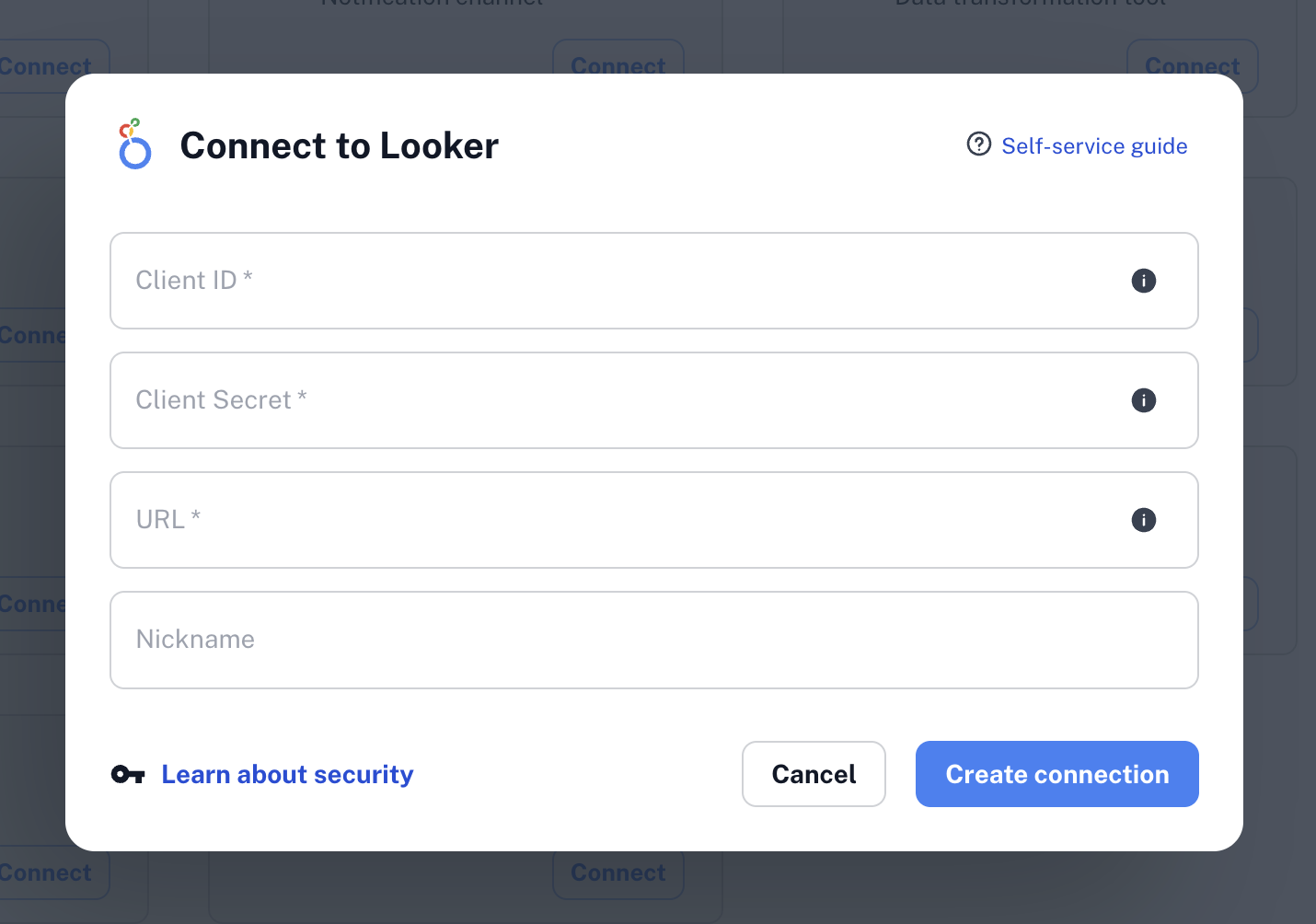Click dimmed Connect button at bottom-left edge
Viewport: 1316px width, 924px height.
pyautogui.click(x=46, y=872)
